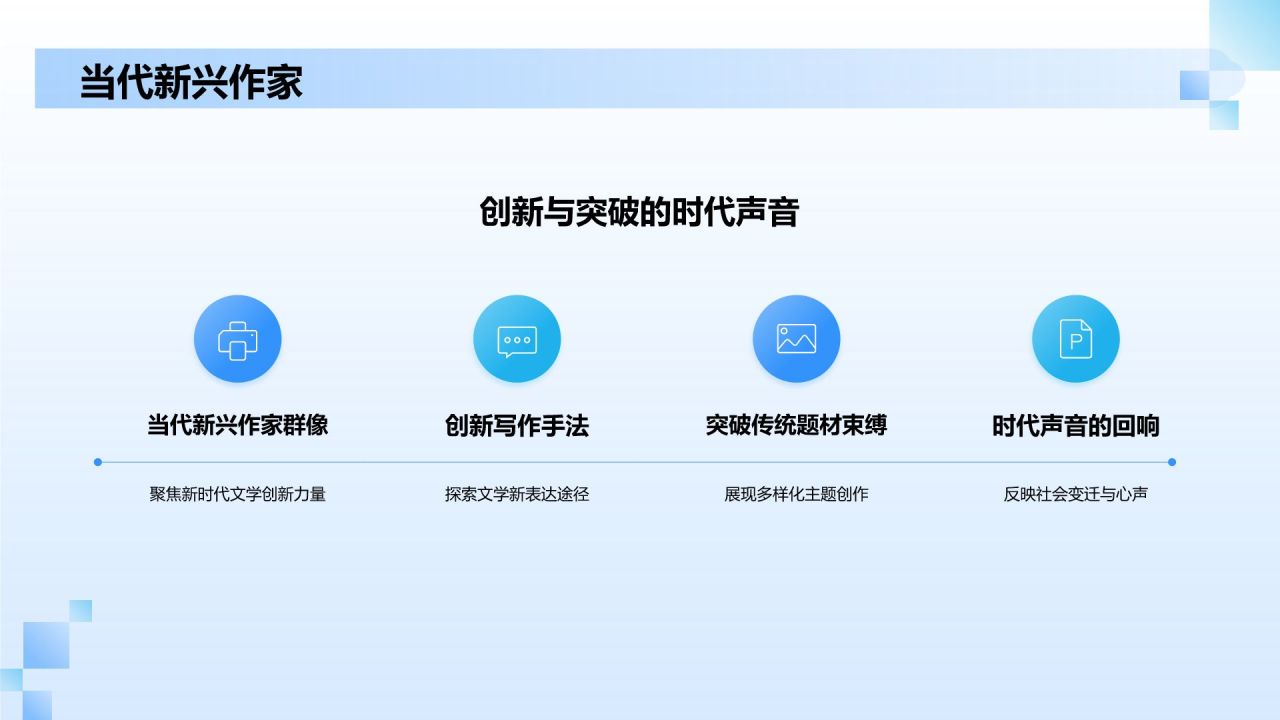Image resolution: width=1280 pixels, height=720 pixels.
Task: Click the P document icon above 时代声音的回响
Action: click(x=1076, y=339)
